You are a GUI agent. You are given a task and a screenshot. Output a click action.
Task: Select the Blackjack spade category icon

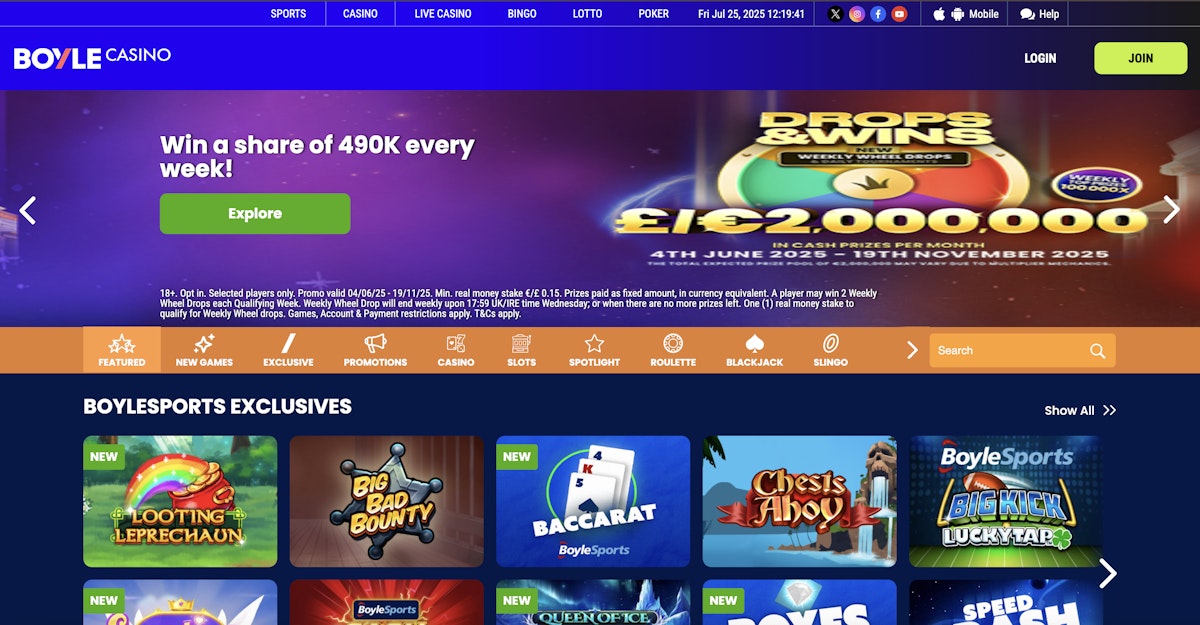(755, 344)
